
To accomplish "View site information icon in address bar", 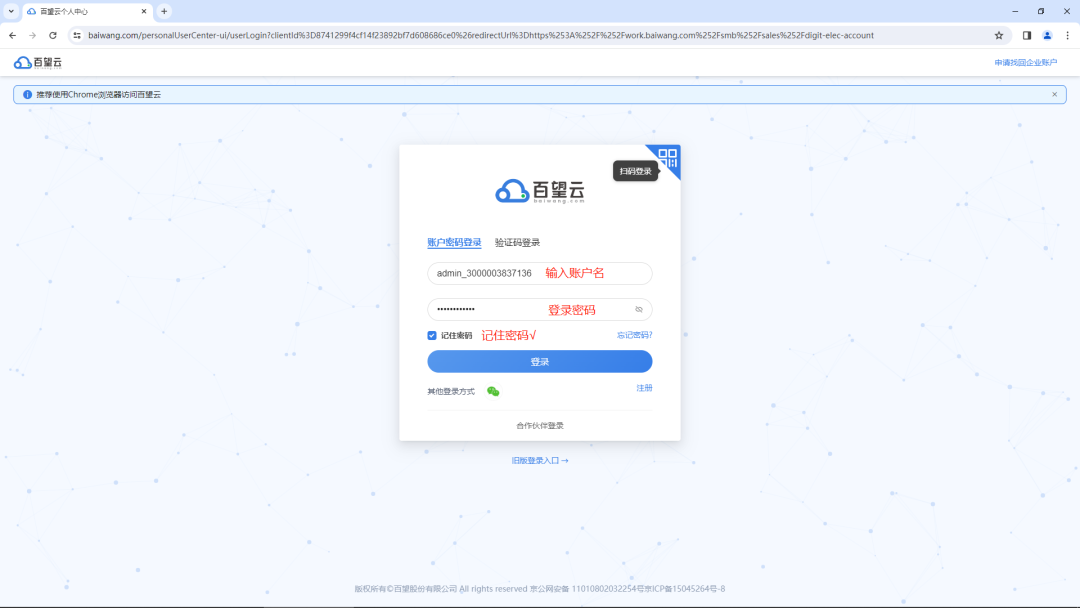I will pyautogui.click(x=77, y=35).
